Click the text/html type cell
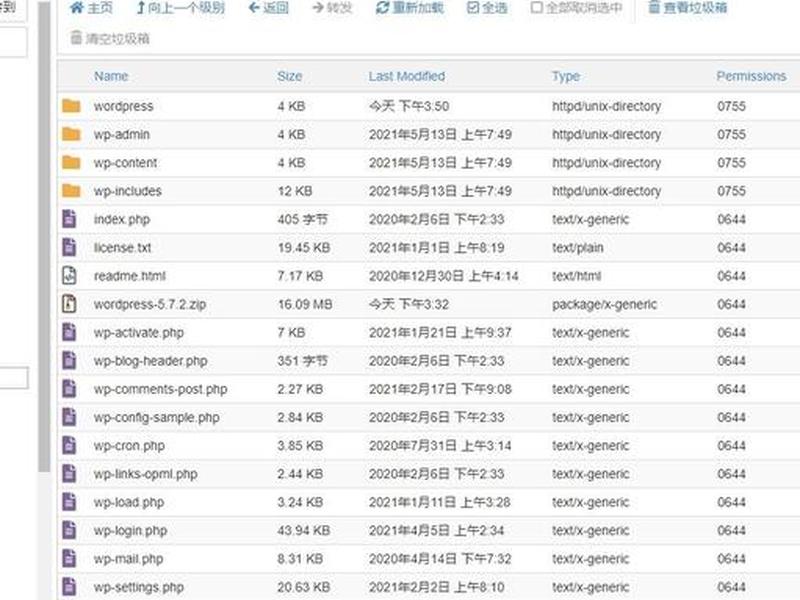 (x=577, y=276)
